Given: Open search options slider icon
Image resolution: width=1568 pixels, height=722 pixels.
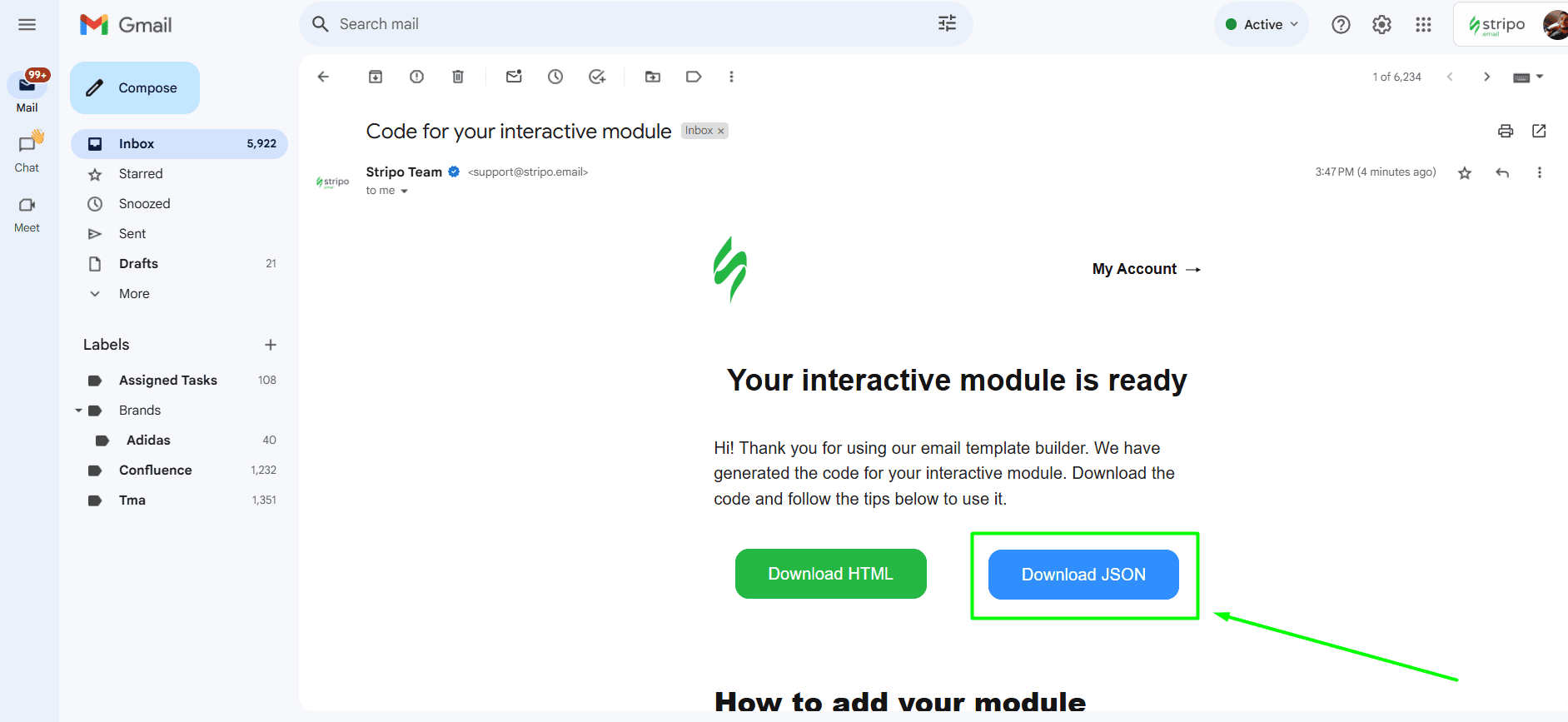Looking at the screenshot, I should pos(947,24).
